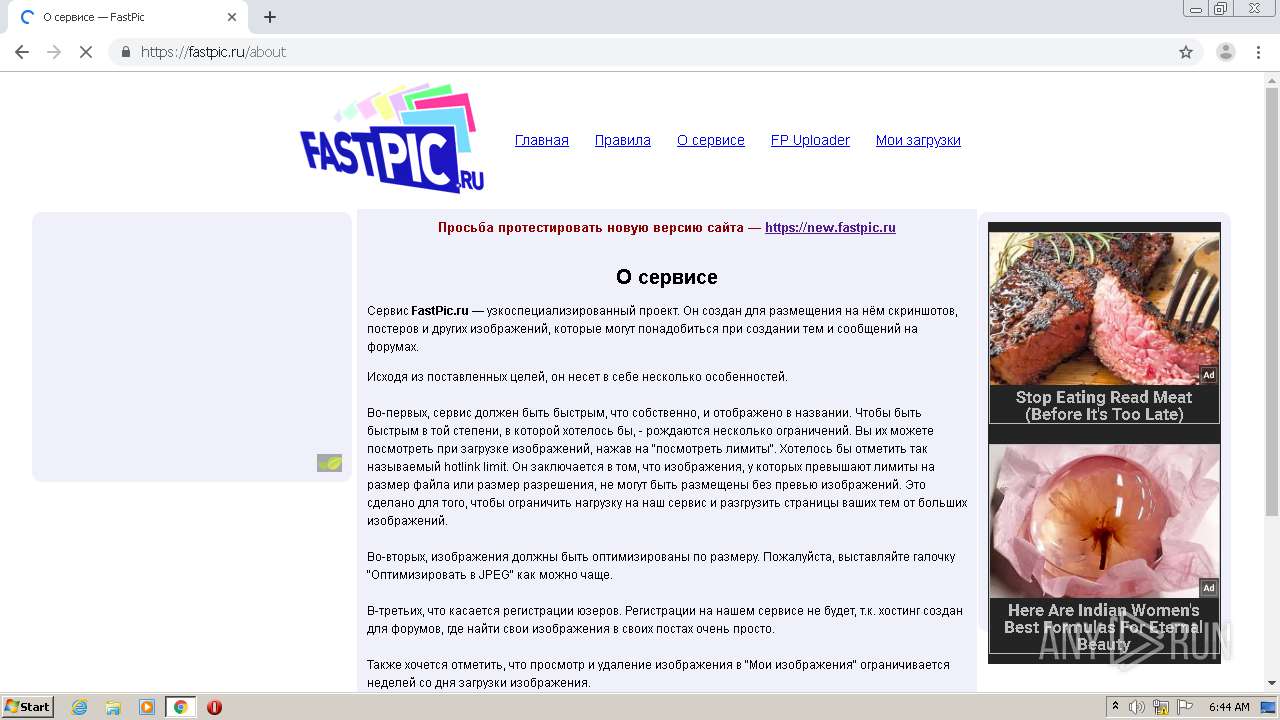
Task: Launch Internet Explorer from taskbar
Action: (79, 707)
